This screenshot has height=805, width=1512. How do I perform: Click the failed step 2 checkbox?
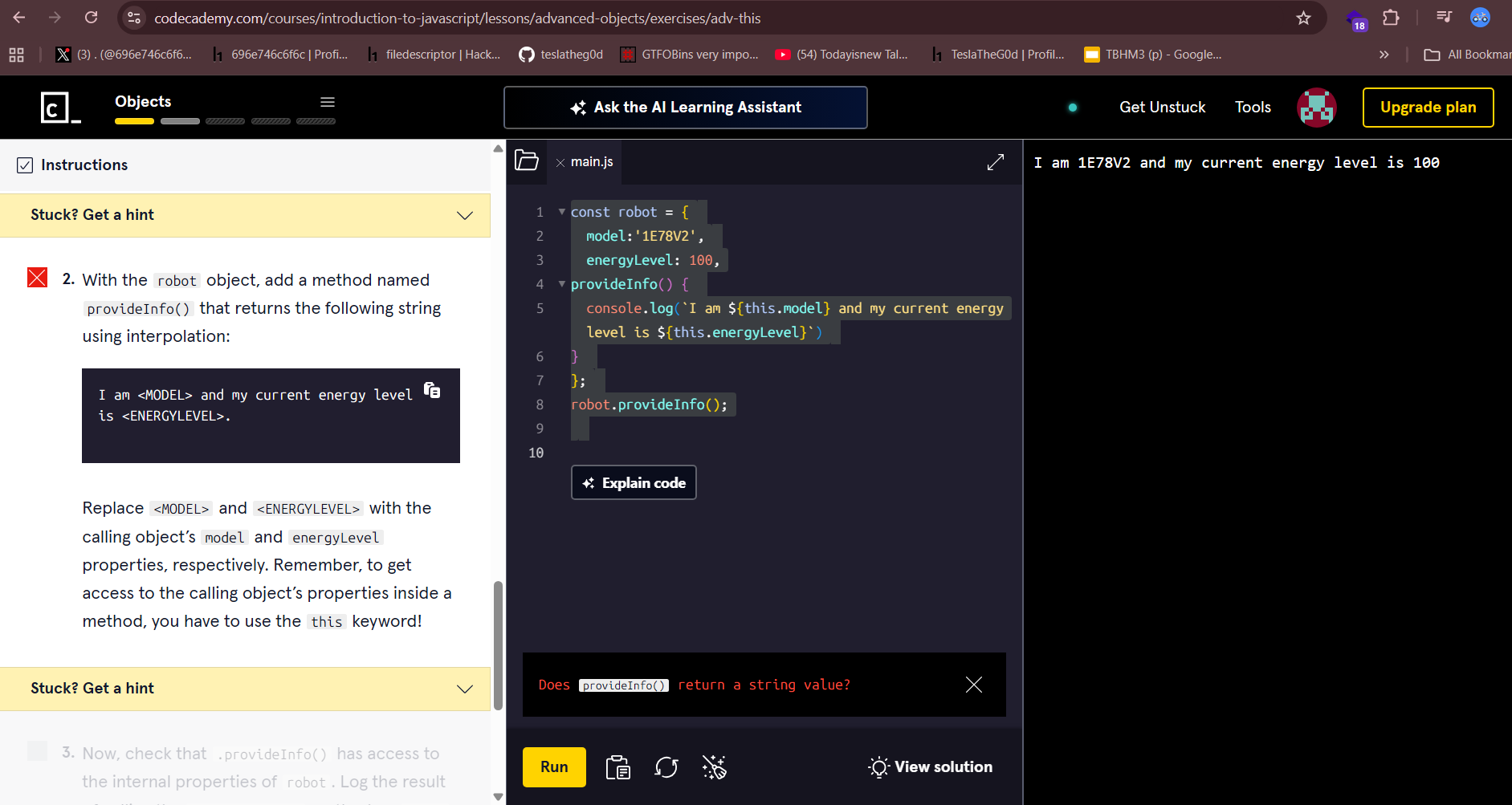tap(38, 278)
